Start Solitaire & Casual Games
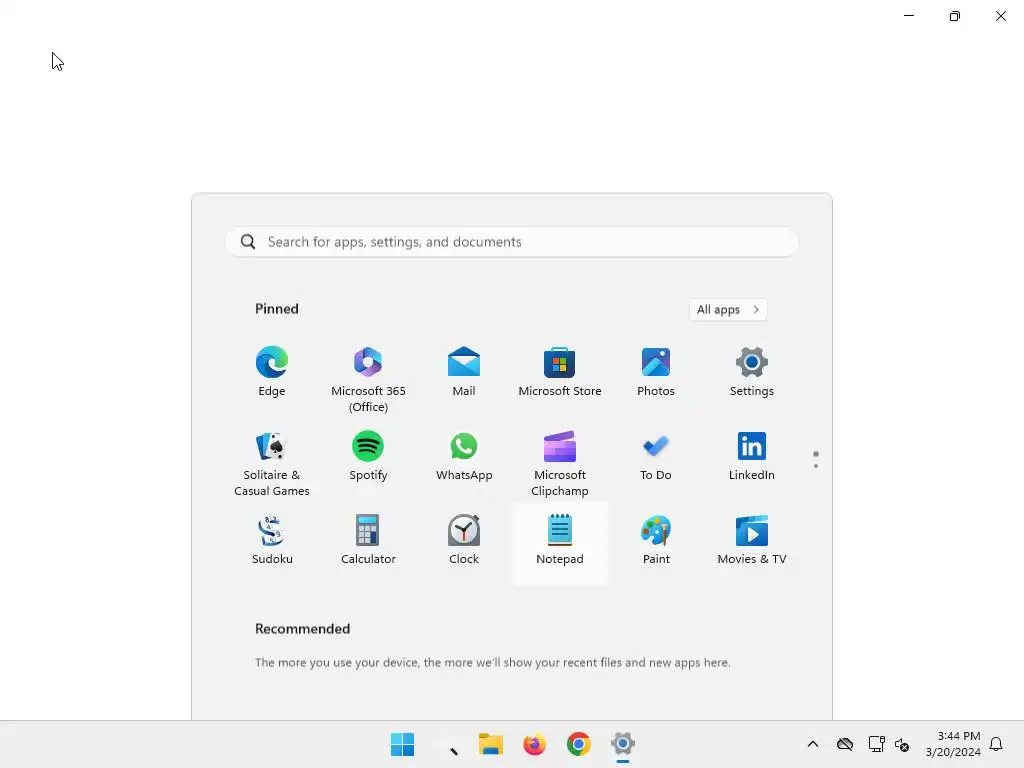Viewport: 1024px width, 768px height. pyautogui.click(x=272, y=463)
